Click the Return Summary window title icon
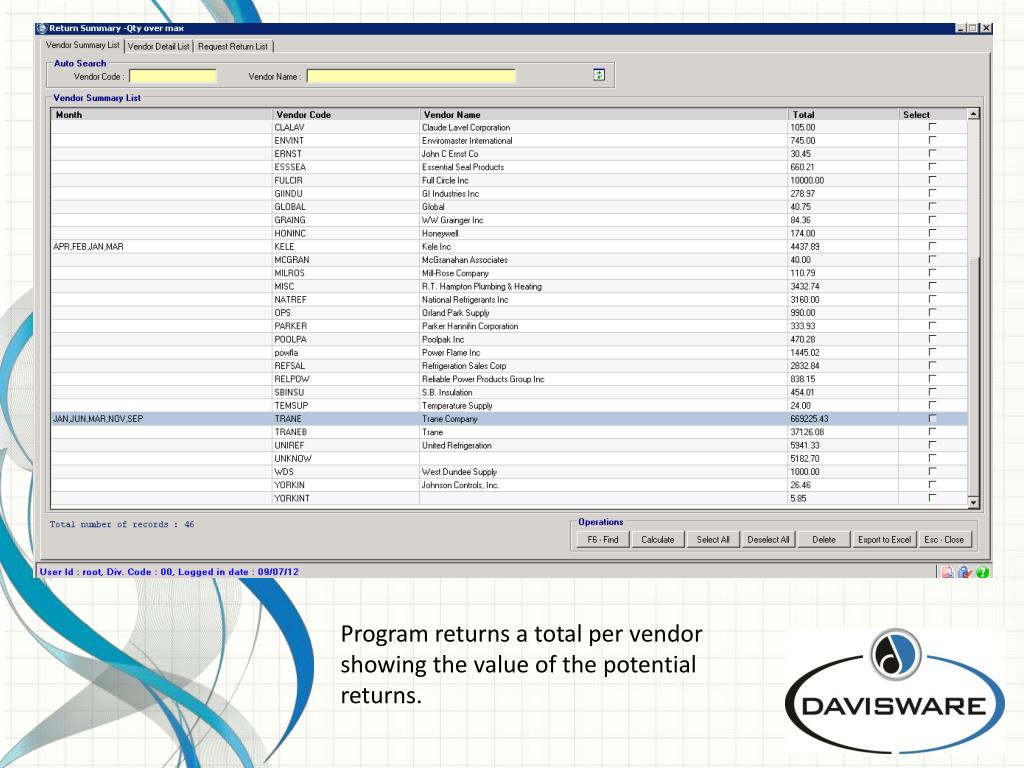 pos(42,28)
